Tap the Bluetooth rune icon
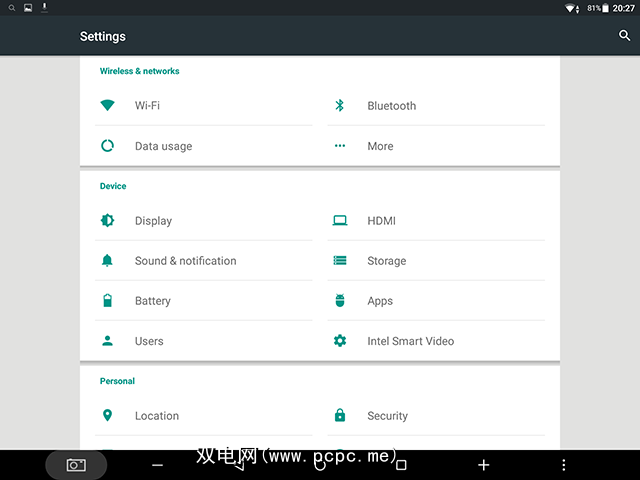The height and width of the screenshot is (480, 640). [340, 105]
